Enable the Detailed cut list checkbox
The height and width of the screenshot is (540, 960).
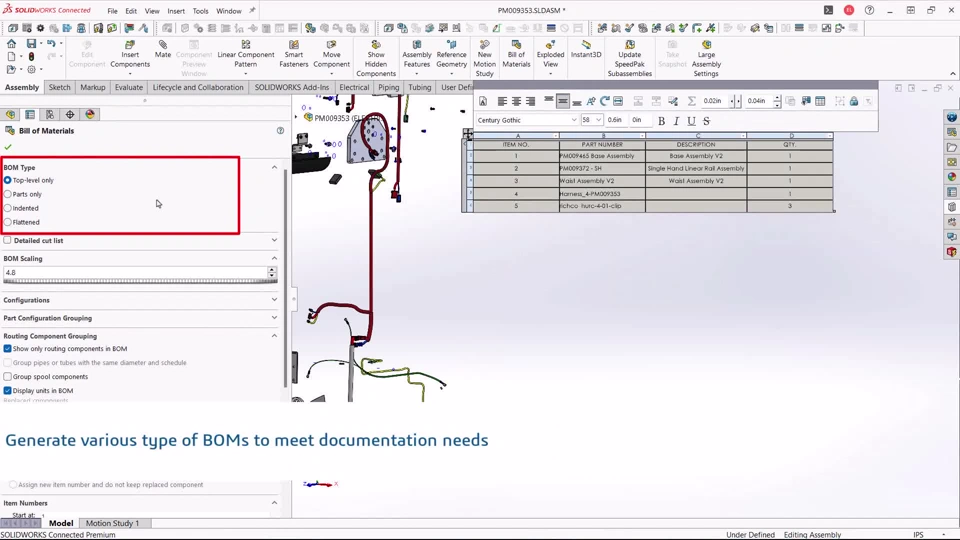coord(7,241)
